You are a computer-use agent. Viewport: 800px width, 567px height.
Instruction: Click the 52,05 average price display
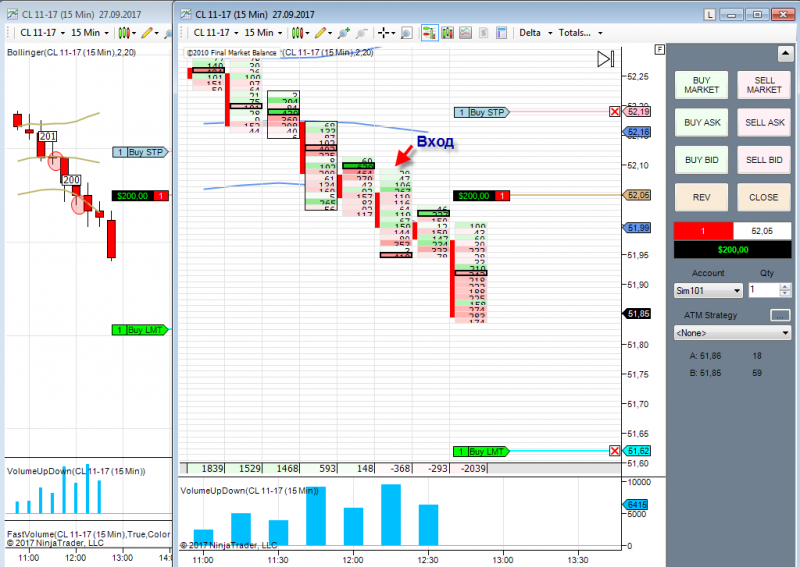[x=762, y=231]
